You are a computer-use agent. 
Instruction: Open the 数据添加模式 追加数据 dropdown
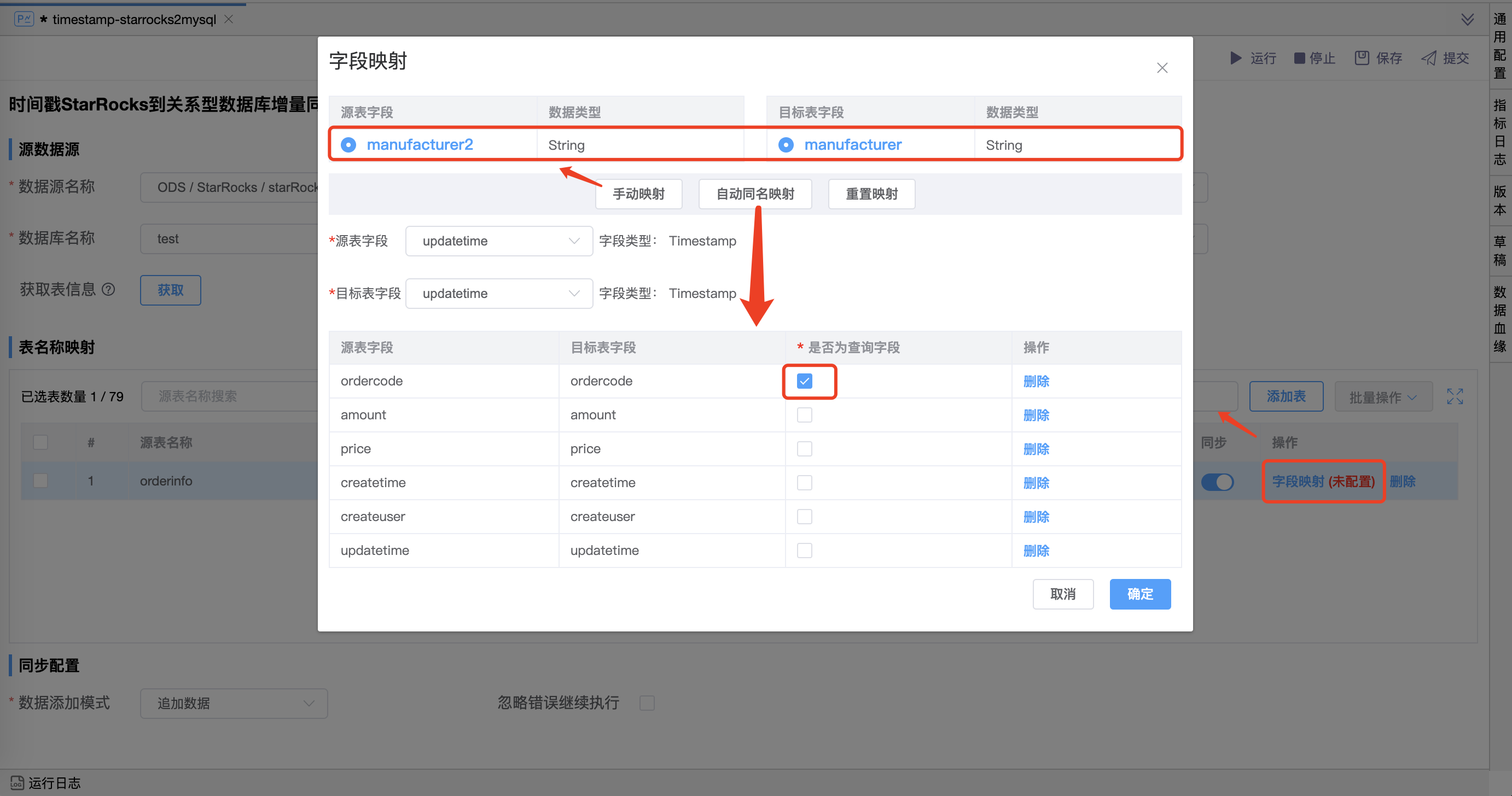point(234,703)
